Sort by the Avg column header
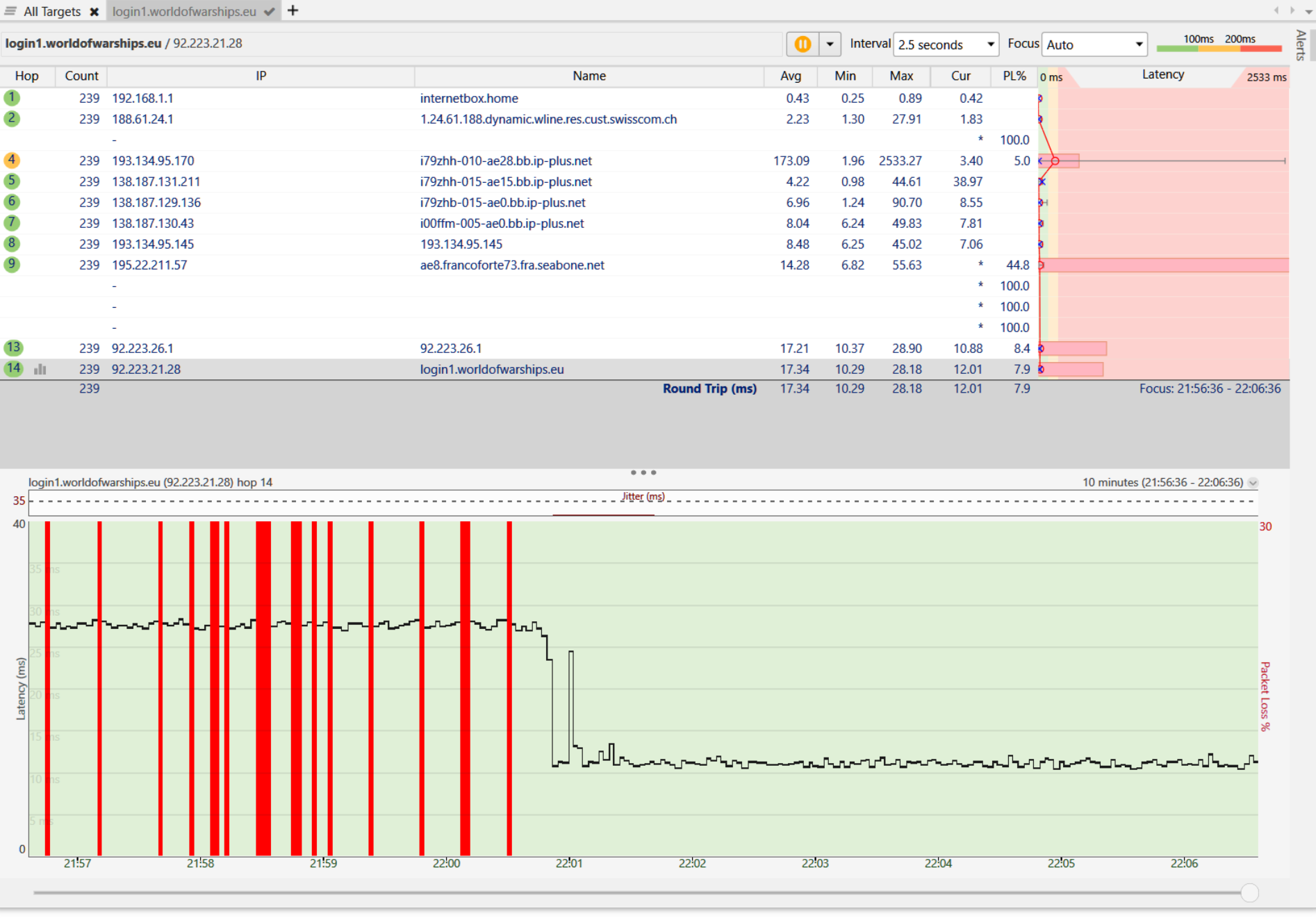The height and width of the screenshot is (918, 1316). click(790, 76)
